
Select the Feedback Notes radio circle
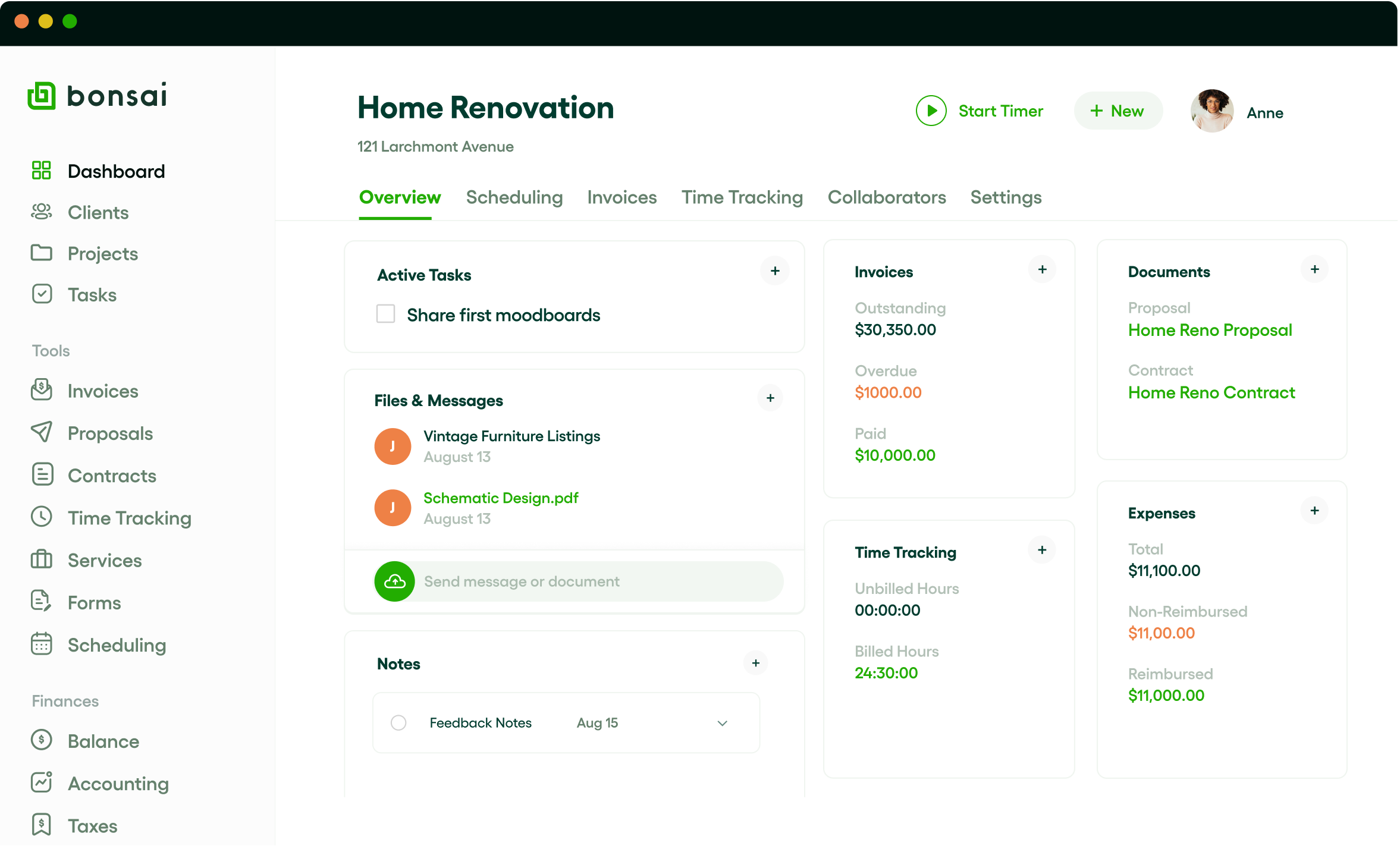point(398,722)
